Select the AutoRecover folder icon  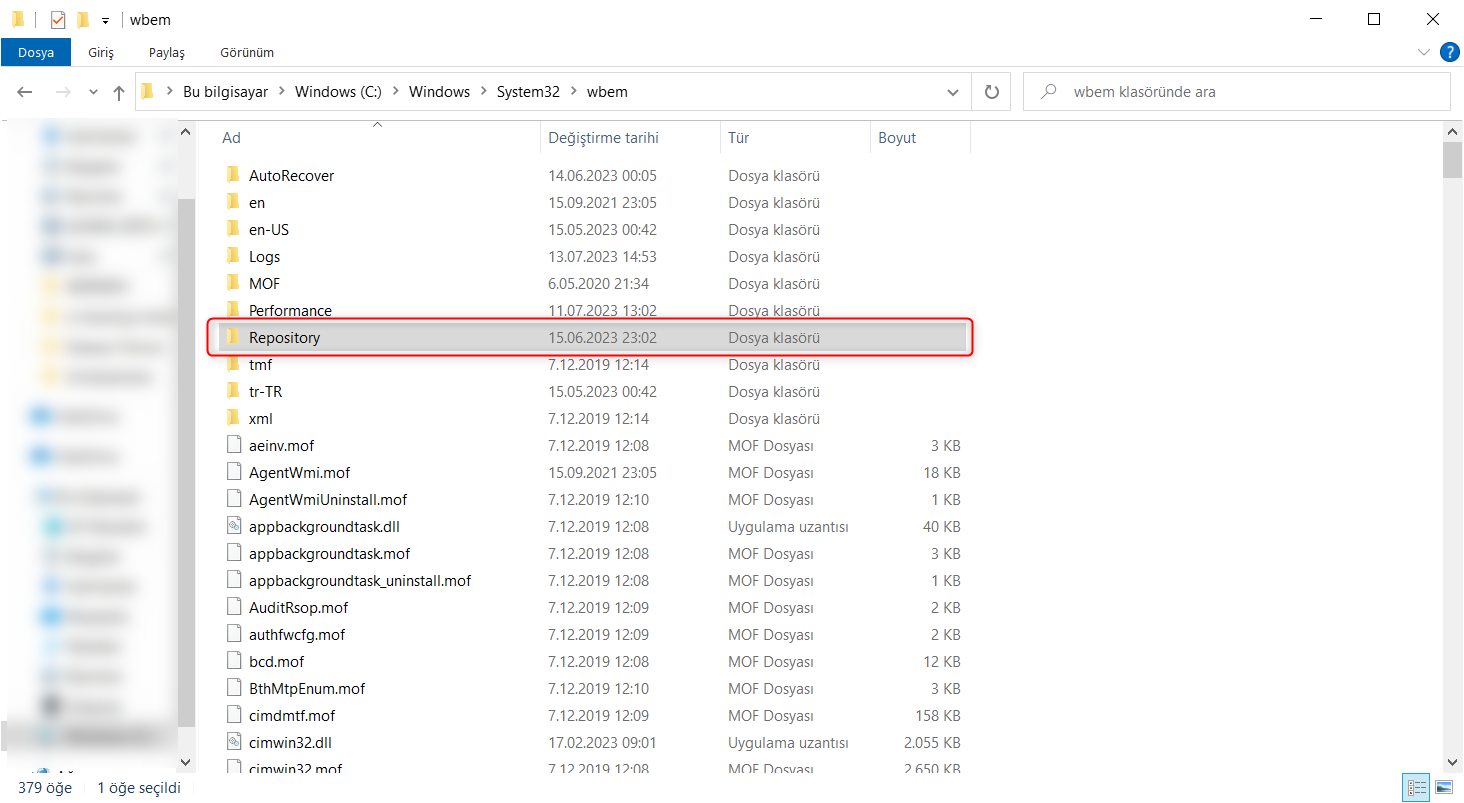pos(233,175)
